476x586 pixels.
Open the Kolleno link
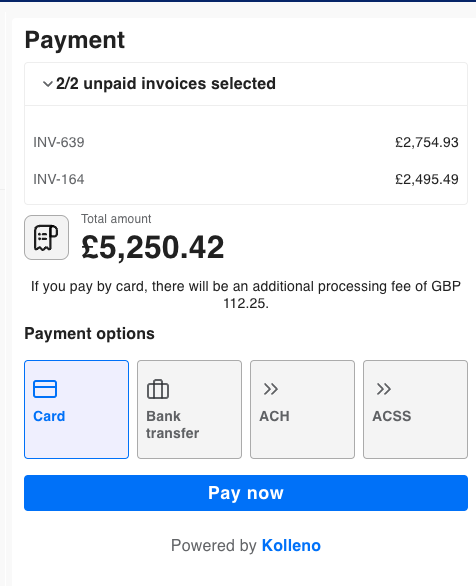pyautogui.click(x=291, y=546)
